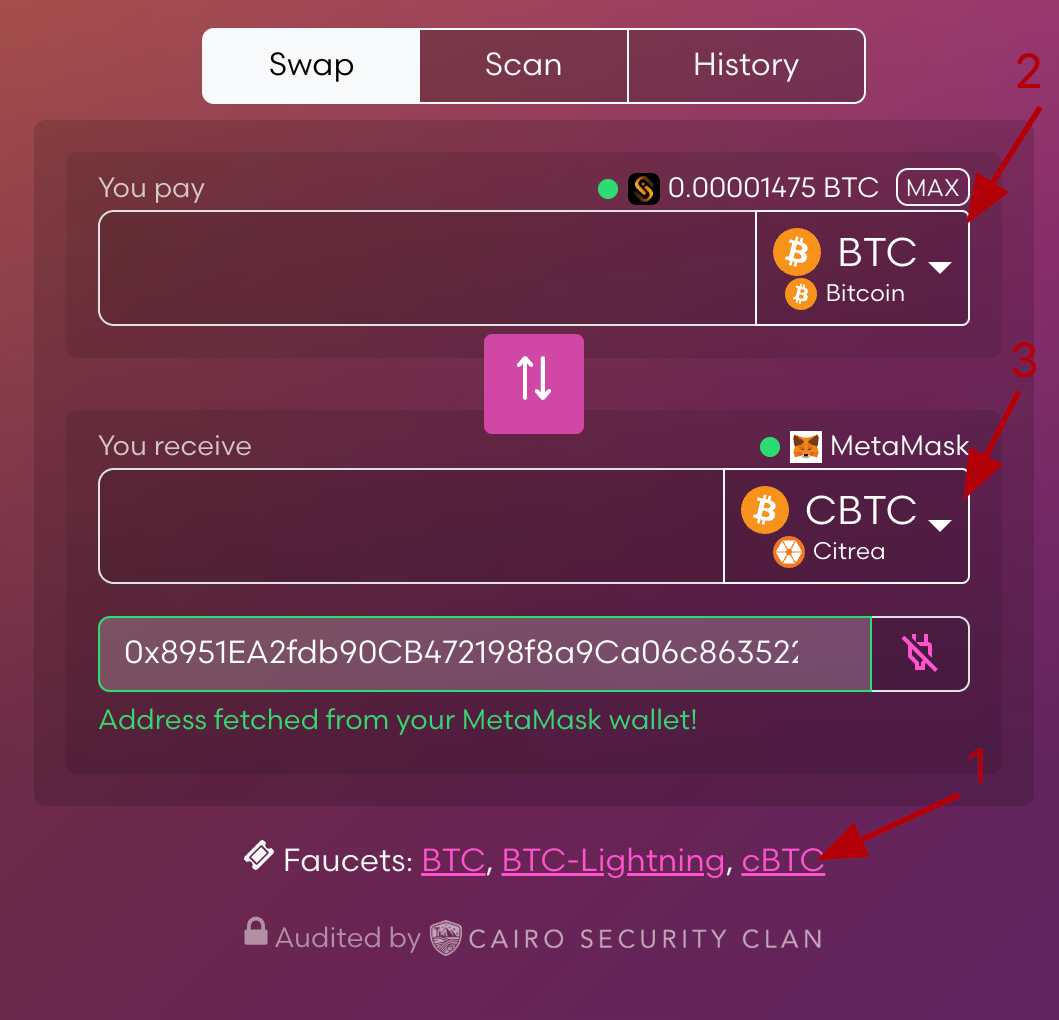1059x1020 pixels.
Task: Click the recipient address field
Action: [x=485, y=654]
